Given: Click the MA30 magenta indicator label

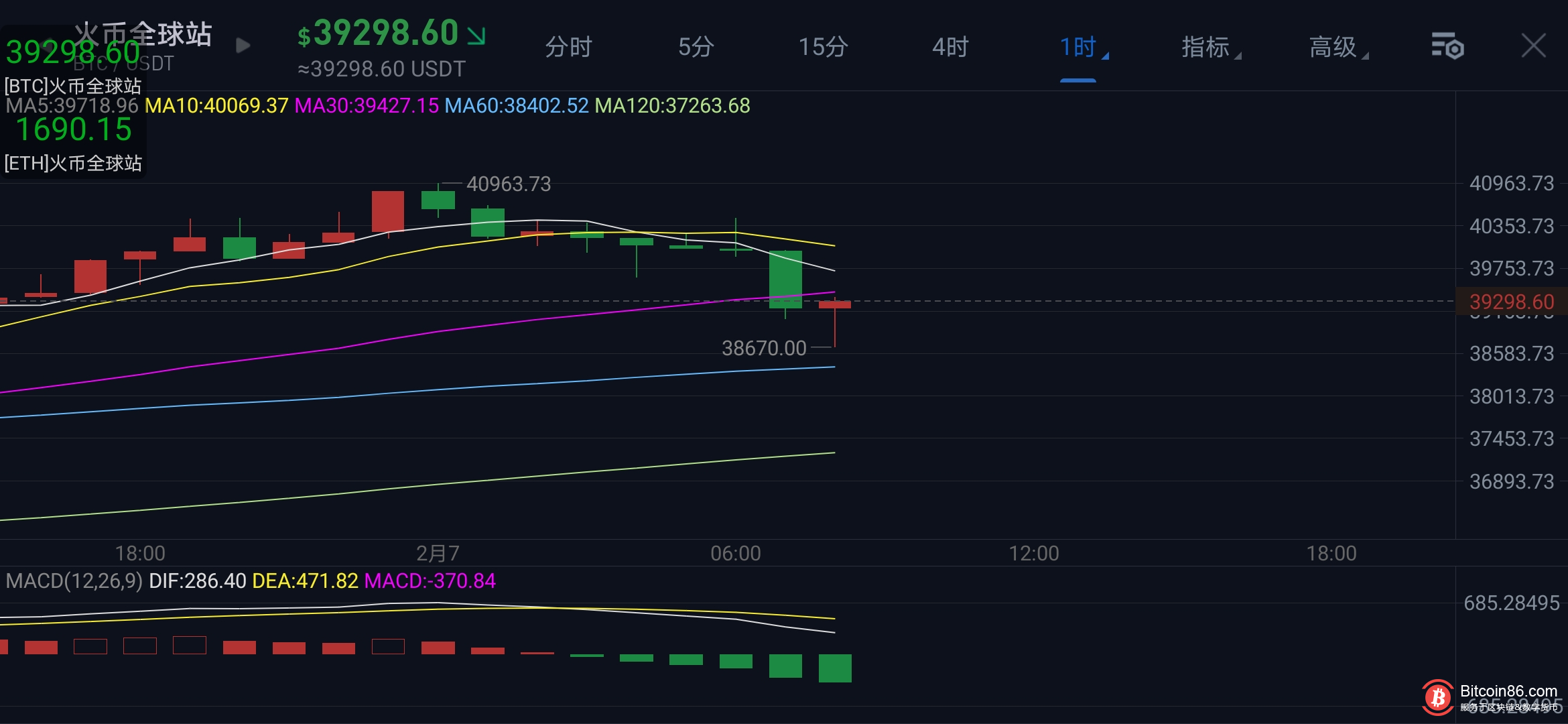Looking at the screenshot, I should click(367, 105).
